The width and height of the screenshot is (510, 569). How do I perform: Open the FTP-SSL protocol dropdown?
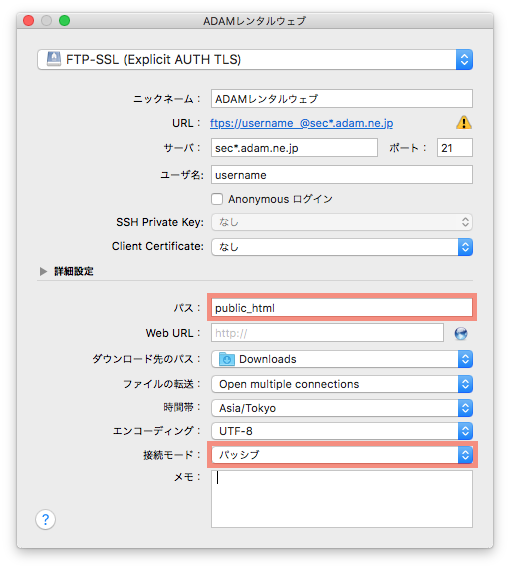point(255,60)
